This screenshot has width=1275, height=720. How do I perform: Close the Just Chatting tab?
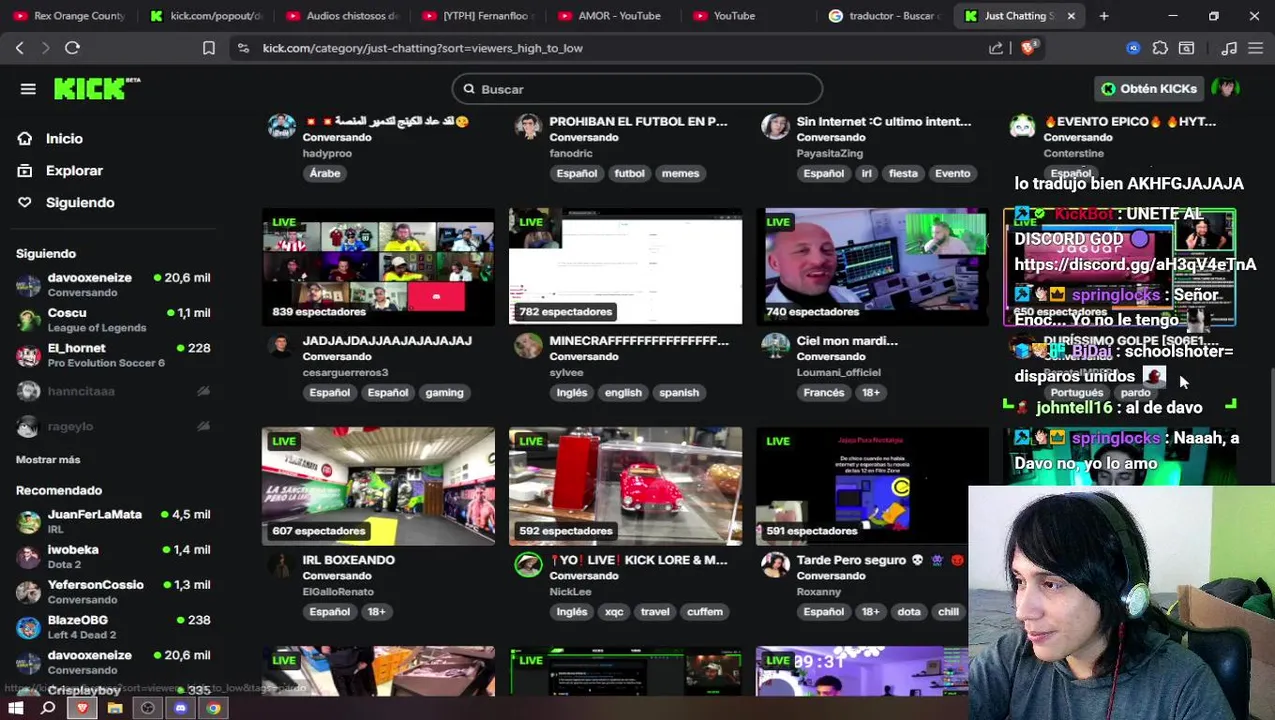pyautogui.click(x=1071, y=16)
